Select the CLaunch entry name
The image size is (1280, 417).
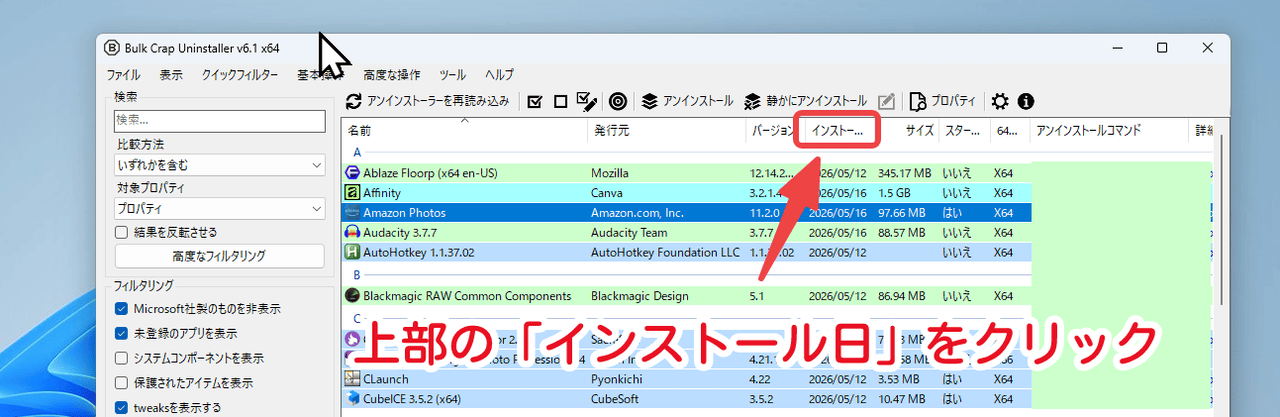point(385,379)
